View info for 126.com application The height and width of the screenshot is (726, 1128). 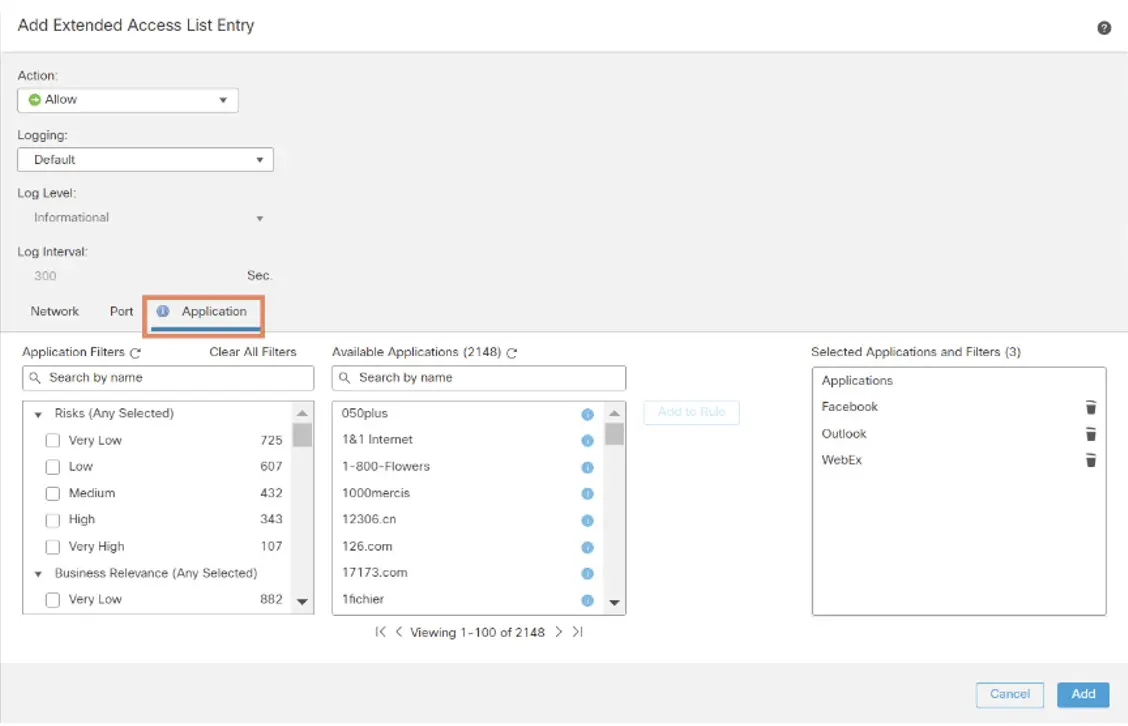[587, 546]
